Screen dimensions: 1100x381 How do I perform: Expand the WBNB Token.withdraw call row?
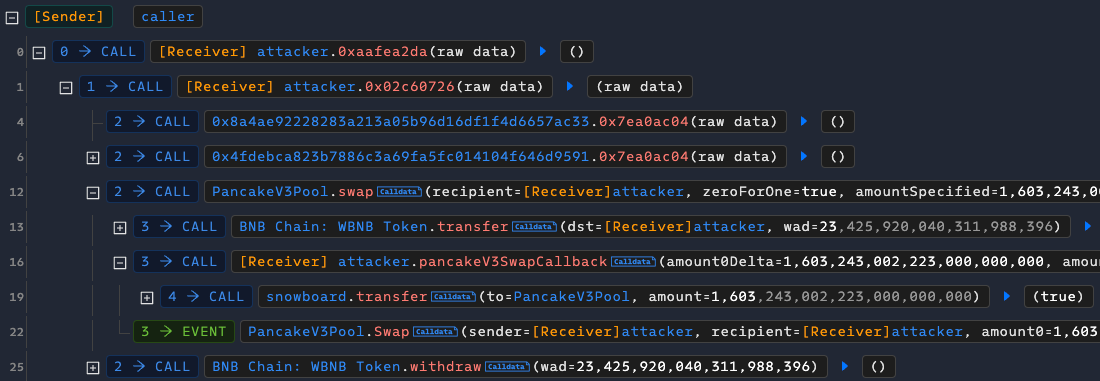tap(93, 367)
